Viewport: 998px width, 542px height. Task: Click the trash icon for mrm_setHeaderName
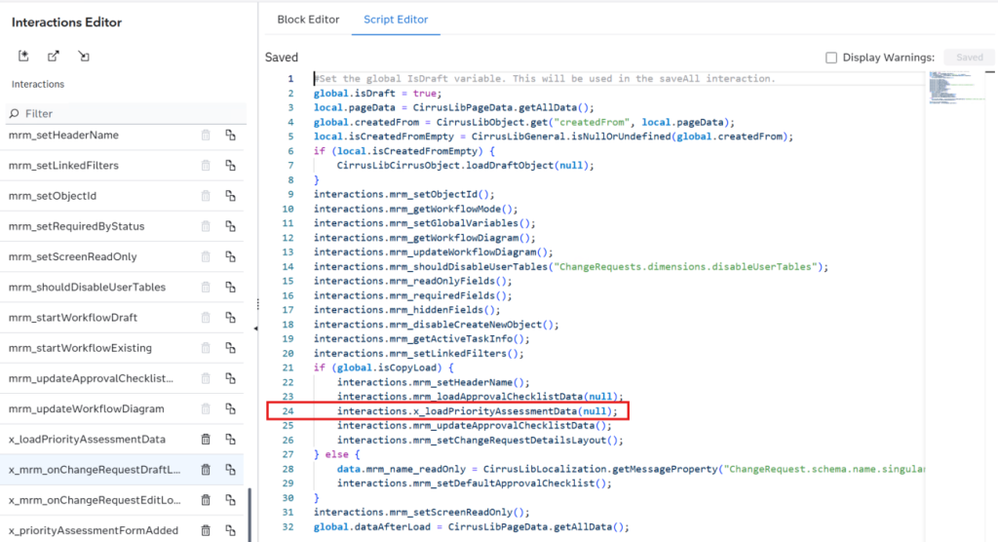click(206, 135)
